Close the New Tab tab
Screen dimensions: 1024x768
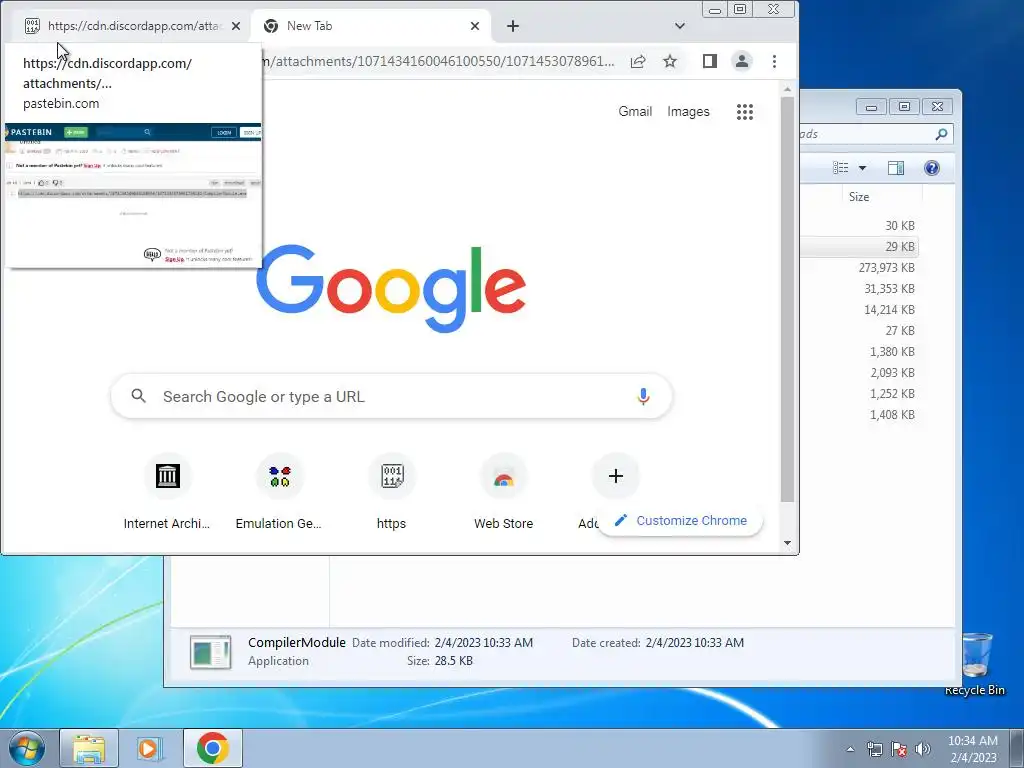click(x=475, y=26)
